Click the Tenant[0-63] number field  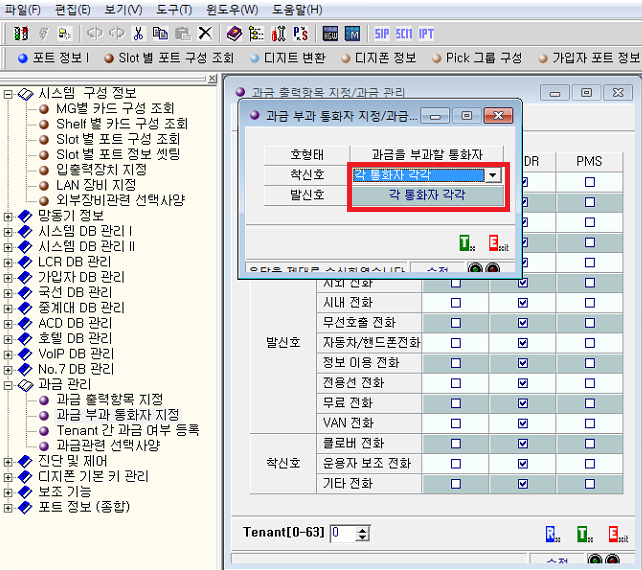[343, 533]
